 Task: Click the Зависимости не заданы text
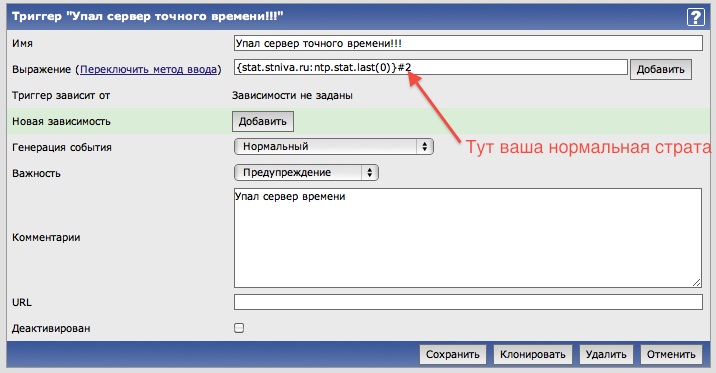292,95
